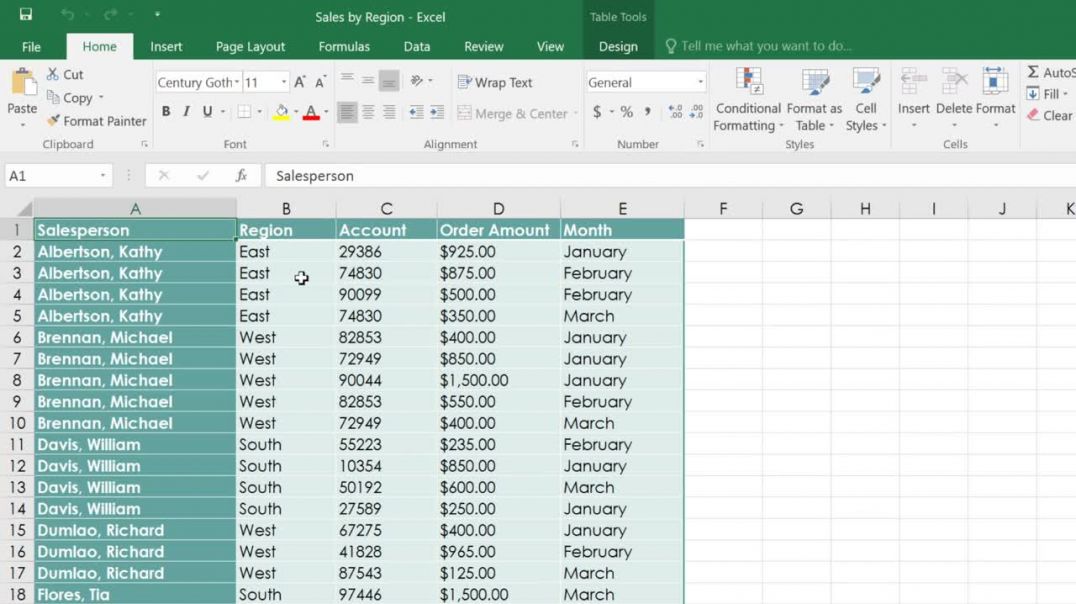Screen dimensions: 1076x604
Task: Select Align Left icon
Action: pyautogui.click(x=347, y=112)
